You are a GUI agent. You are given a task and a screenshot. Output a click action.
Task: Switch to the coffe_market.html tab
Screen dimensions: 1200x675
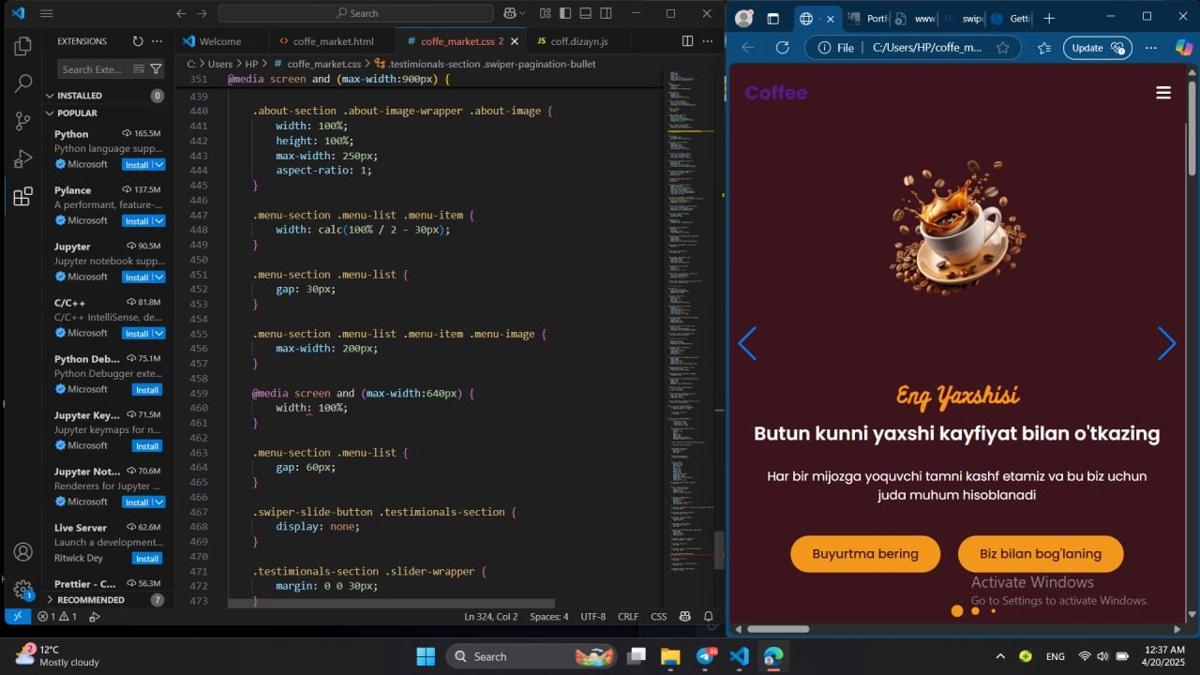(x=326, y=41)
